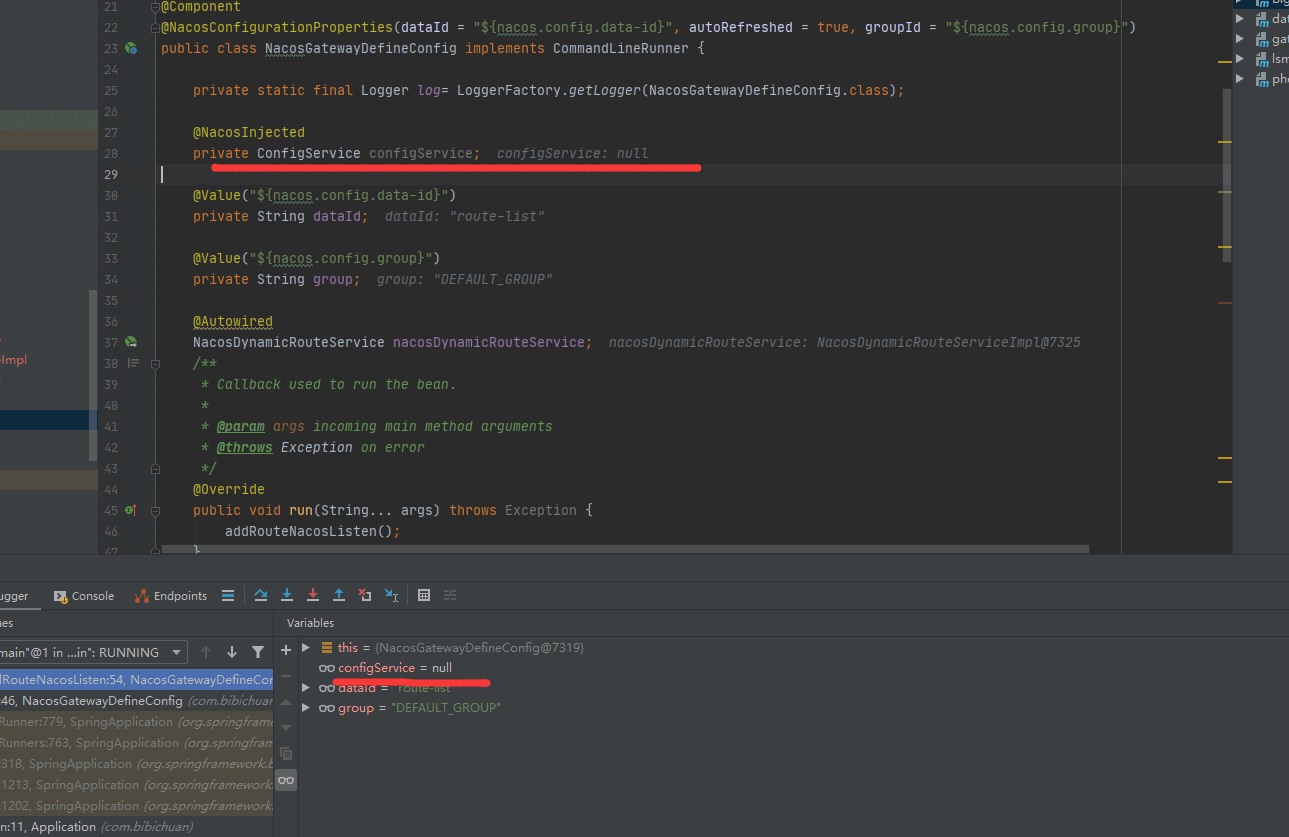
Task: Toggle the show-watches glasses button
Action: pos(286,780)
